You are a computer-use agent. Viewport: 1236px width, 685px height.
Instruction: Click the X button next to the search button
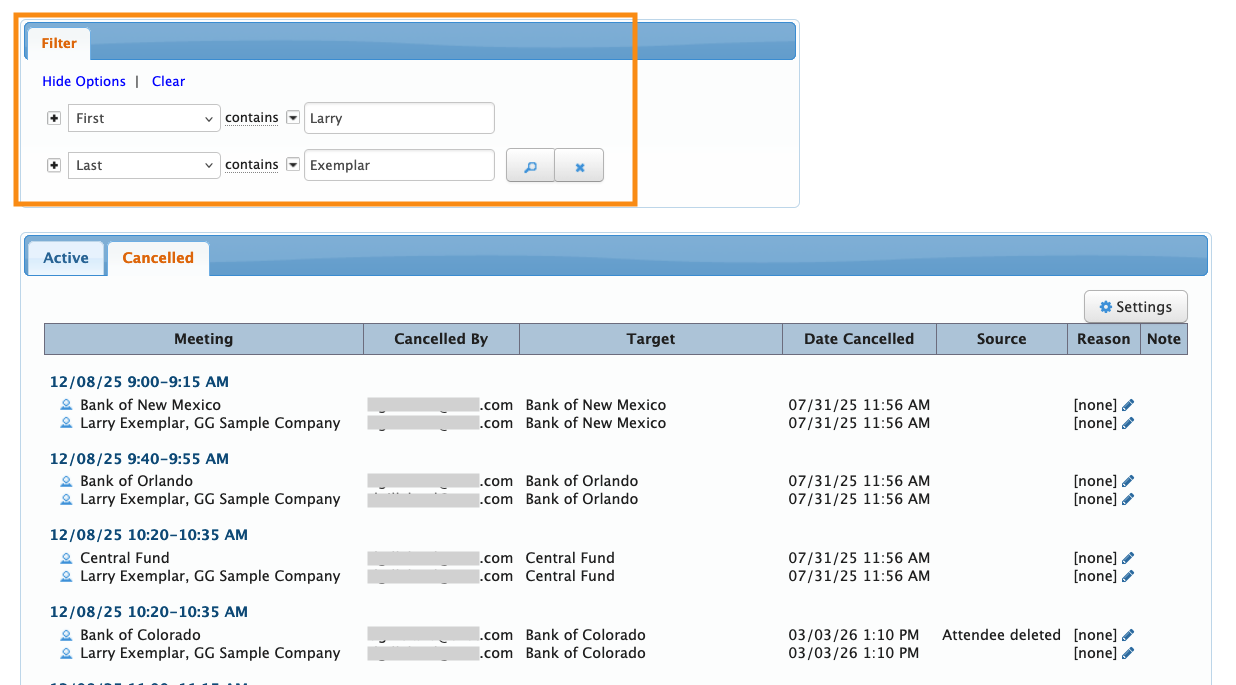pyautogui.click(x=579, y=166)
